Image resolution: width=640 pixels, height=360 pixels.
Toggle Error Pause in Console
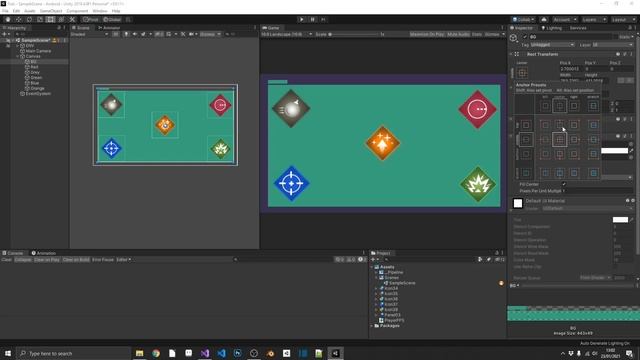[103, 260]
